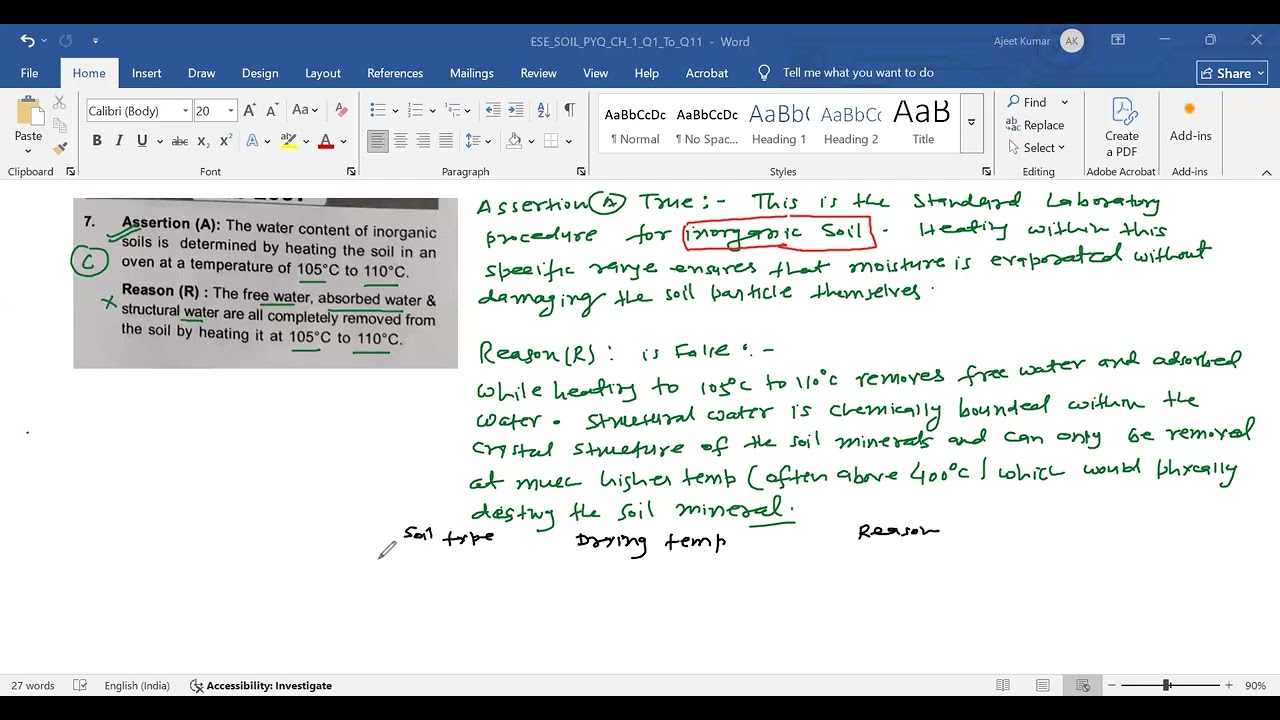Click Create a PDF
This screenshot has height=720, width=1280.
(x=1122, y=127)
